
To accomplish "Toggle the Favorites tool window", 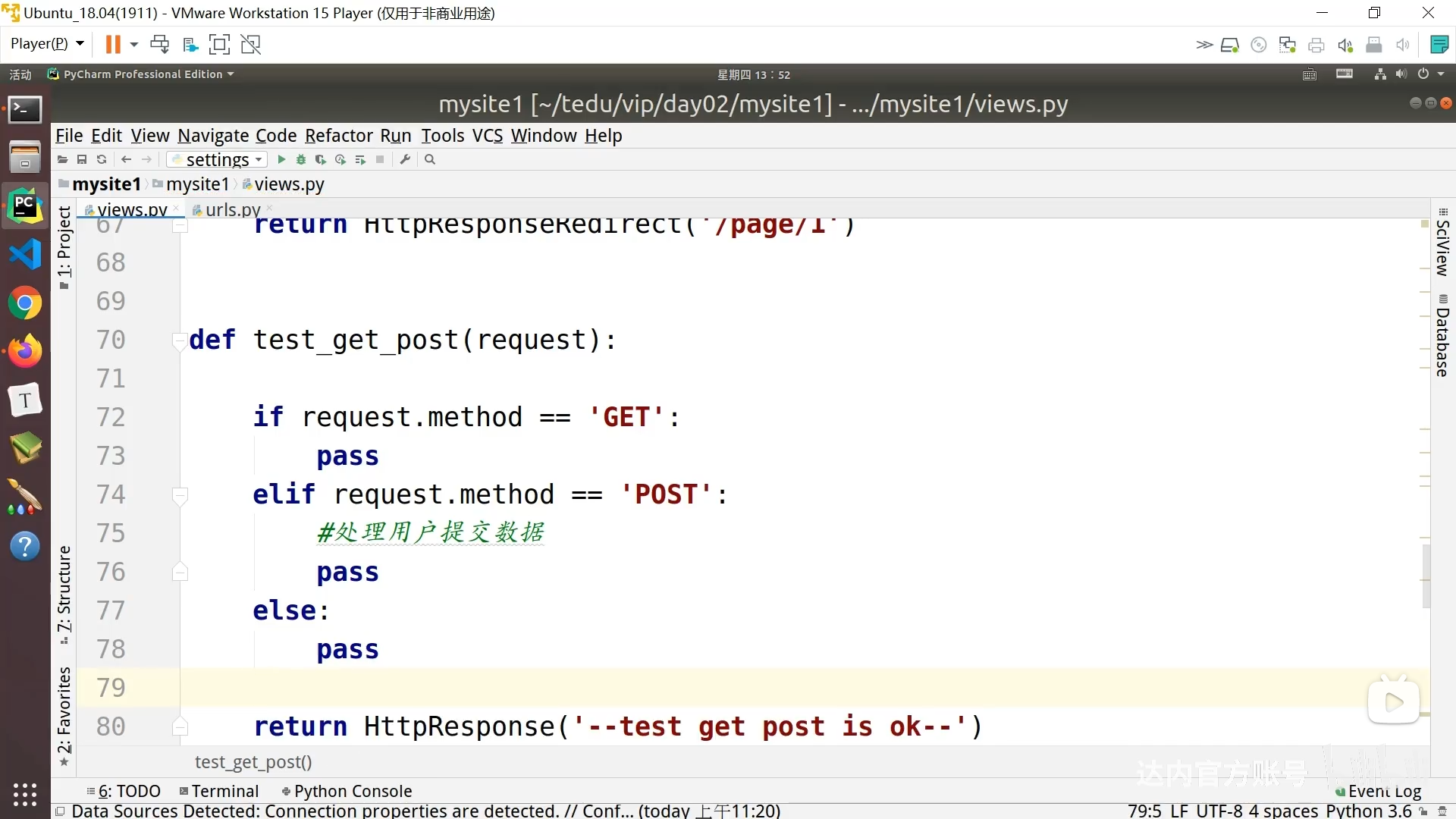I will tap(64, 717).
